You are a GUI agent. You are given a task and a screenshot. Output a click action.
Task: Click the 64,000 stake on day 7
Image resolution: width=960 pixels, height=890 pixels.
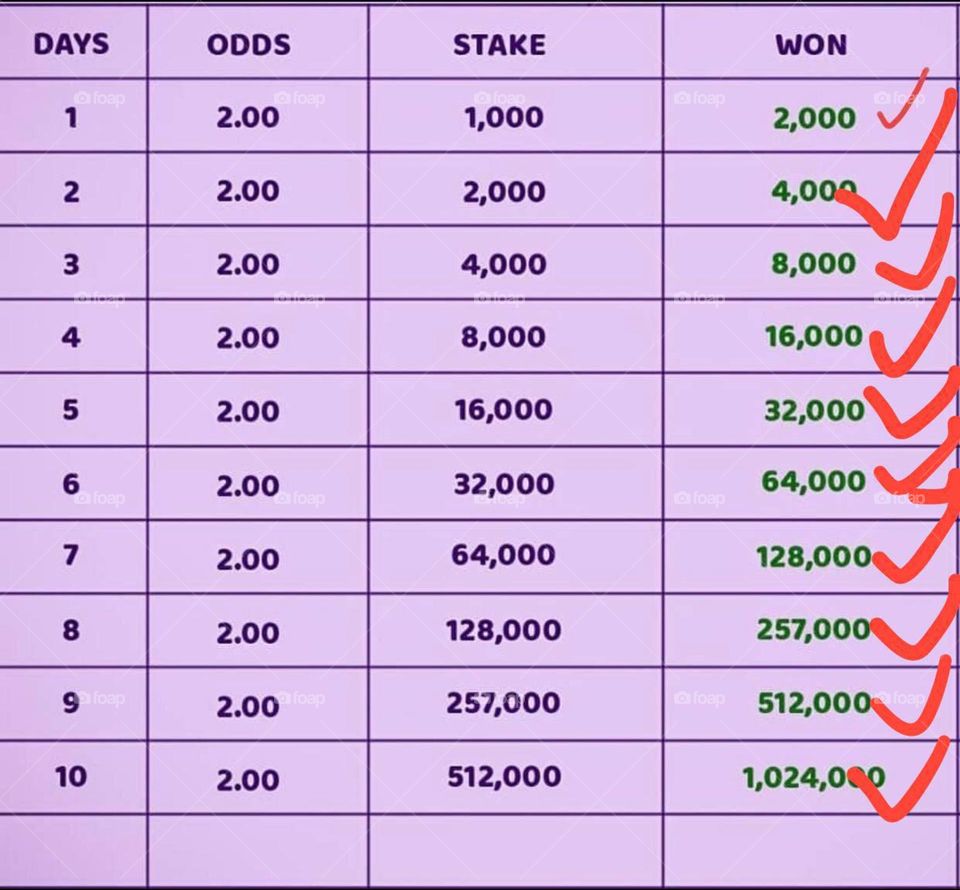click(503, 555)
